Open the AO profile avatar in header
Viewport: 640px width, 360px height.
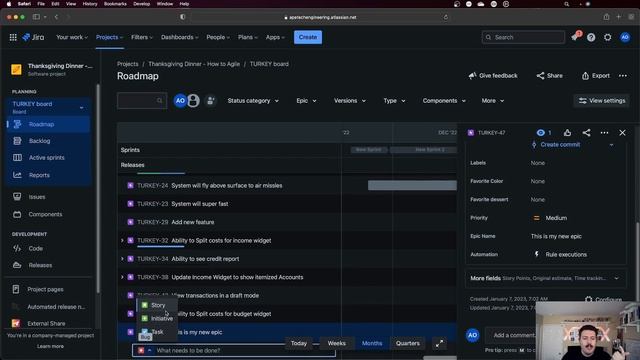pos(625,37)
